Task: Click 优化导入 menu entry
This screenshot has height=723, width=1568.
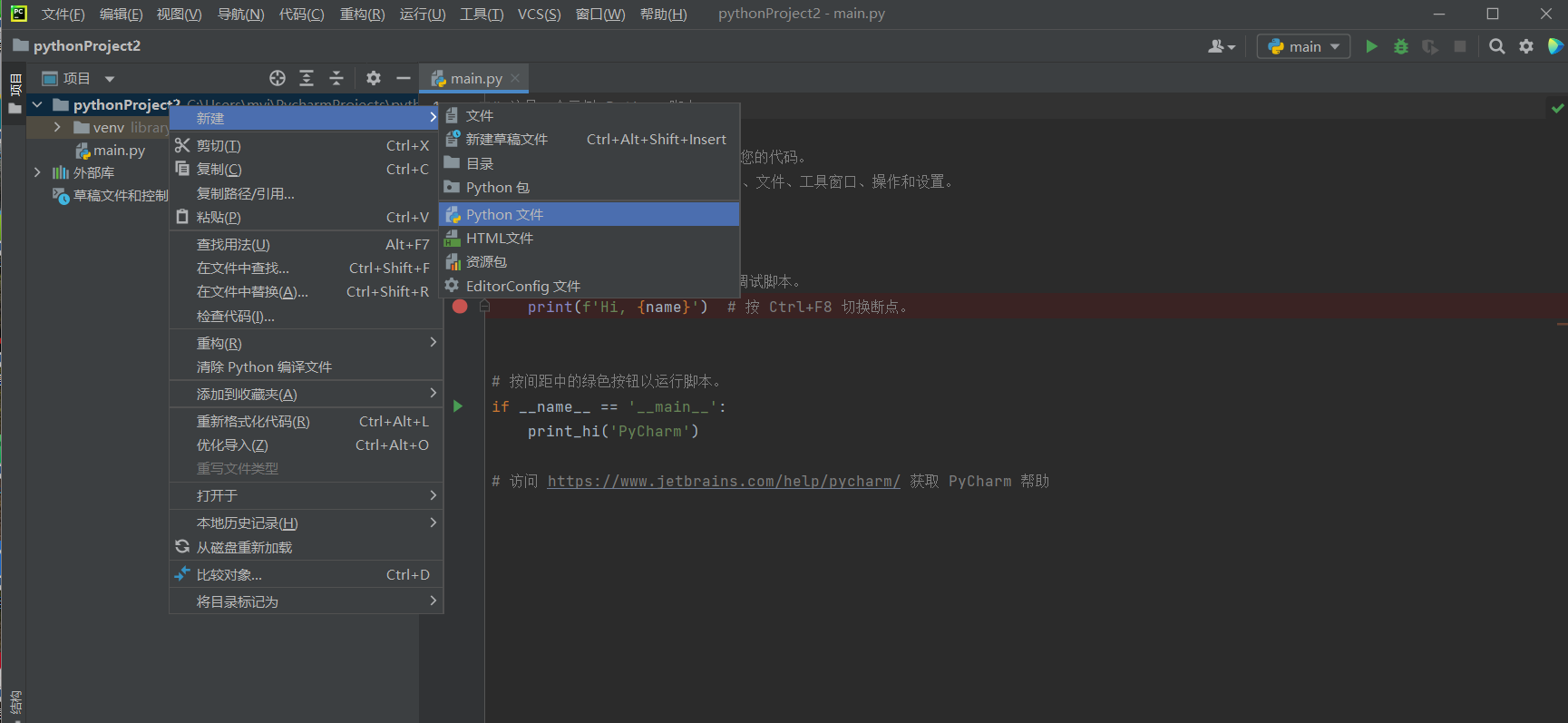Action: click(x=306, y=445)
